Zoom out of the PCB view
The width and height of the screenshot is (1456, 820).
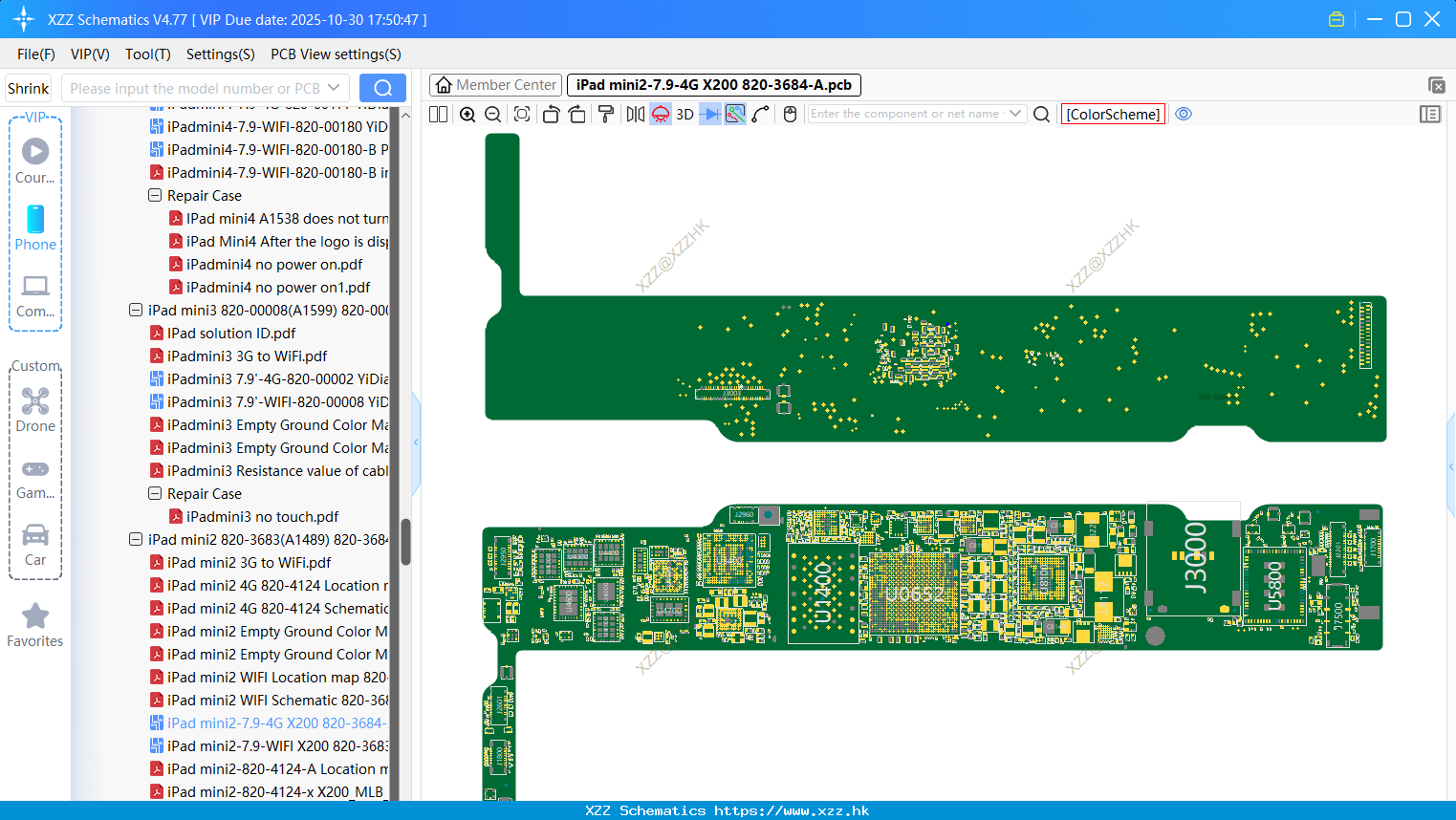pos(493,114)
